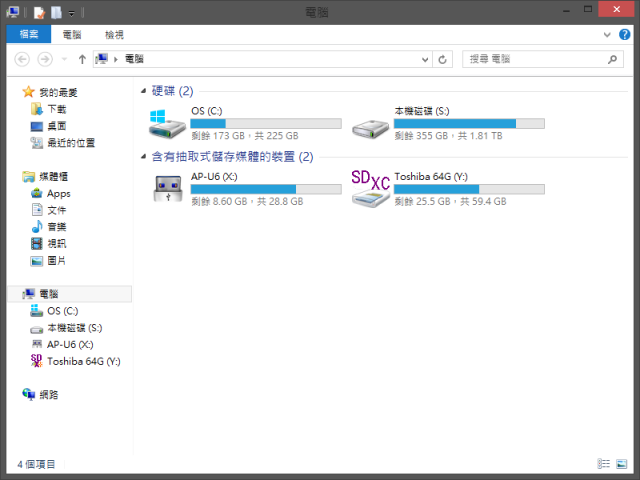Screen dimensions: 640x480
Task: Click the OS (C:) icon in navigation tree
Action: 36,311
